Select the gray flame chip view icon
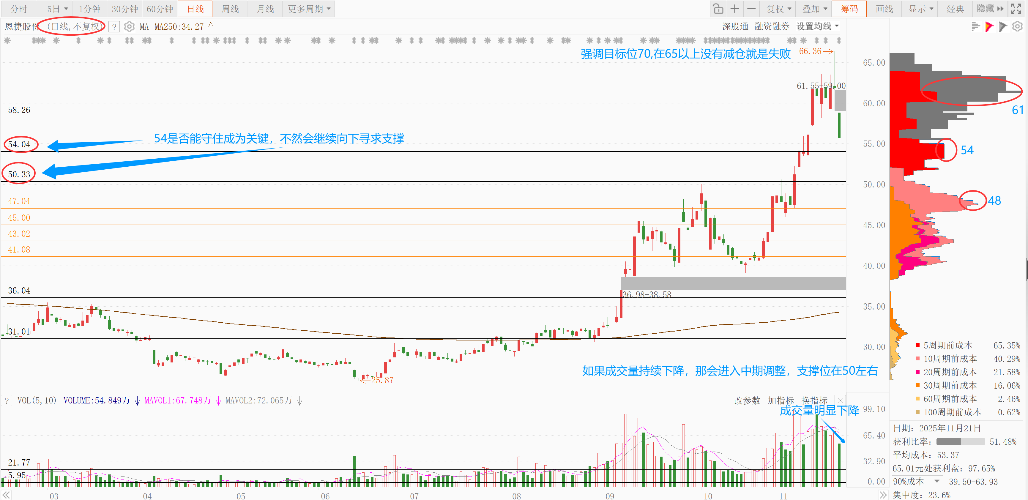 [1002, 27]
